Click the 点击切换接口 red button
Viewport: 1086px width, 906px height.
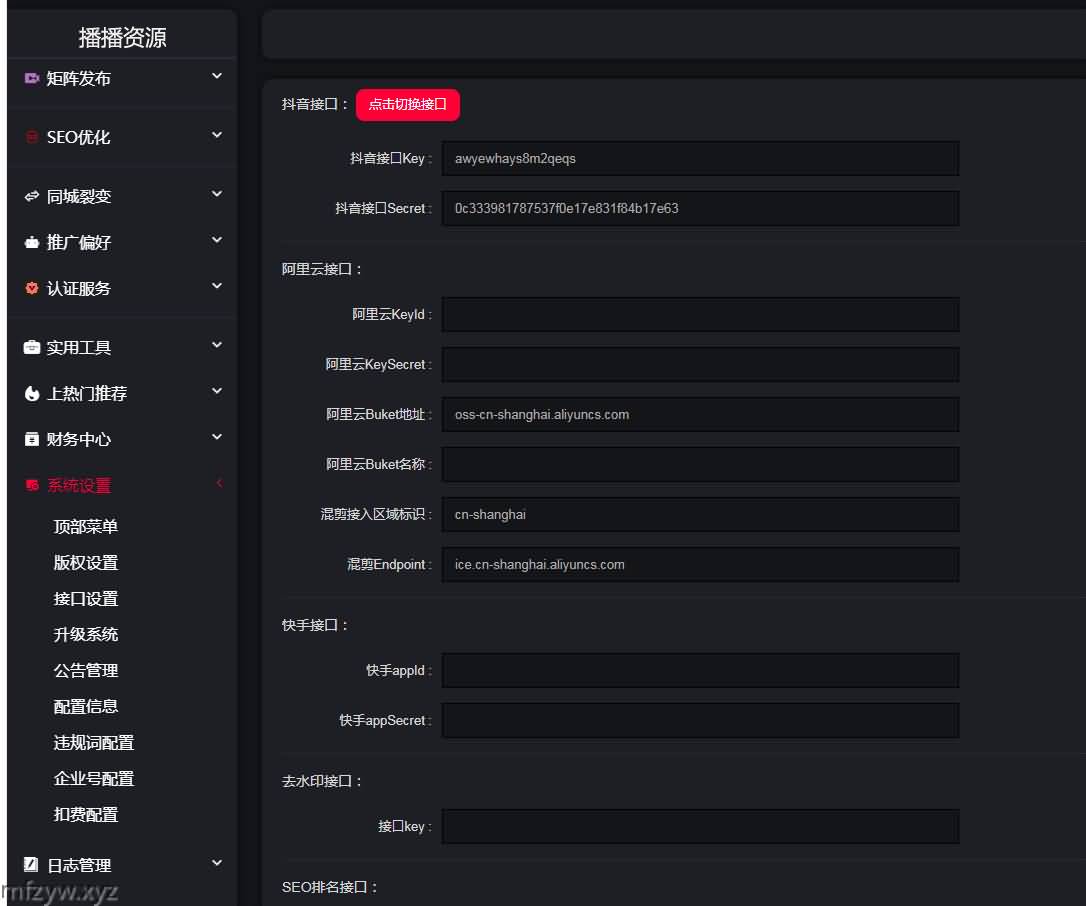[x=407, y=104]
